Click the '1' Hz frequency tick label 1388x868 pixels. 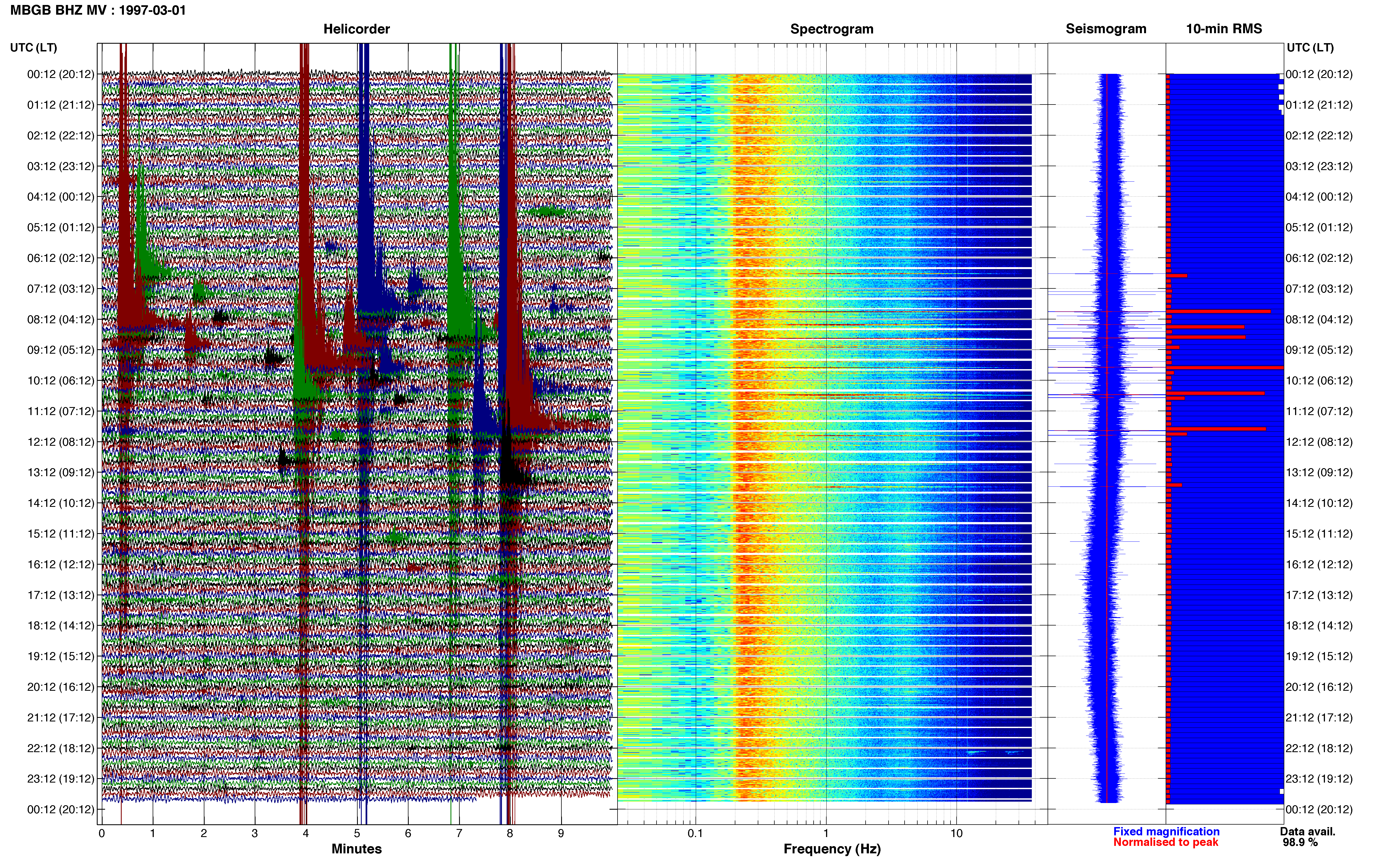(826, 833)
